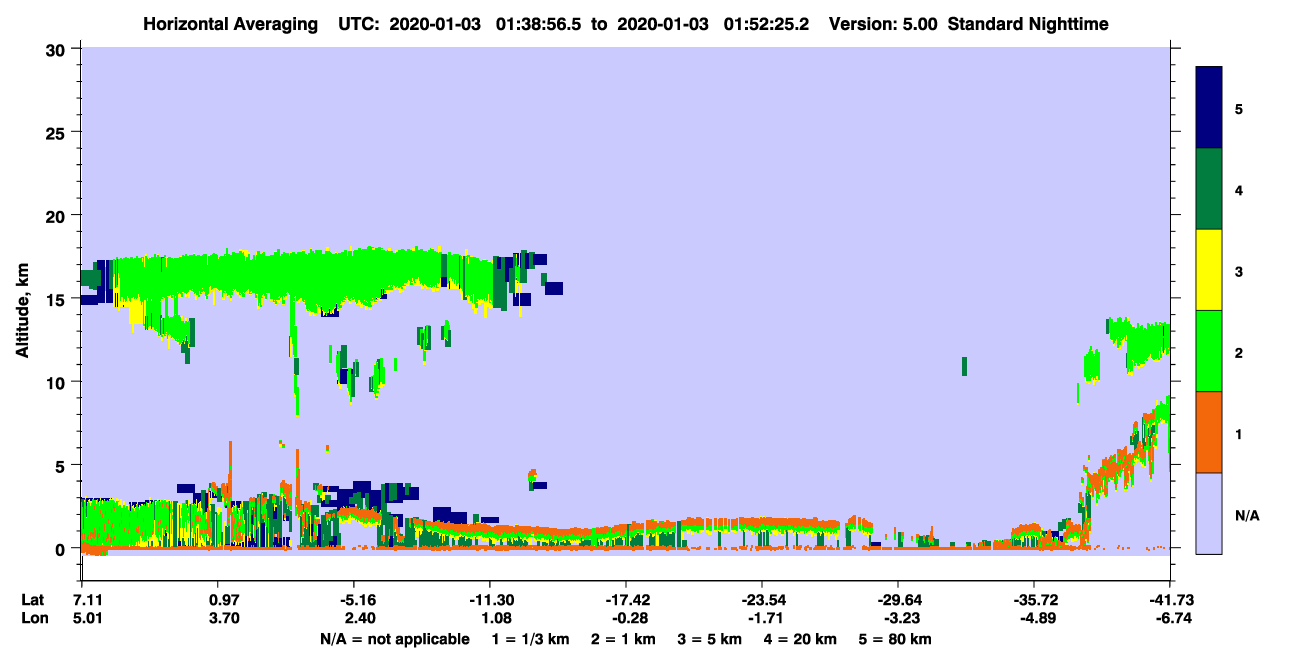Click the y-axis tick label 10
Viewport: 1300px width, 667px height.
point(57,382)
